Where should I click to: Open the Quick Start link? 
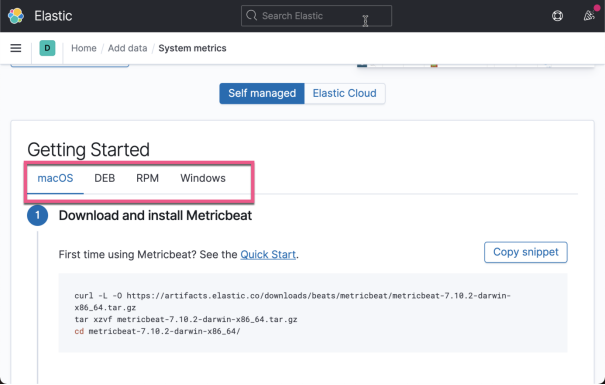(268, 255)
